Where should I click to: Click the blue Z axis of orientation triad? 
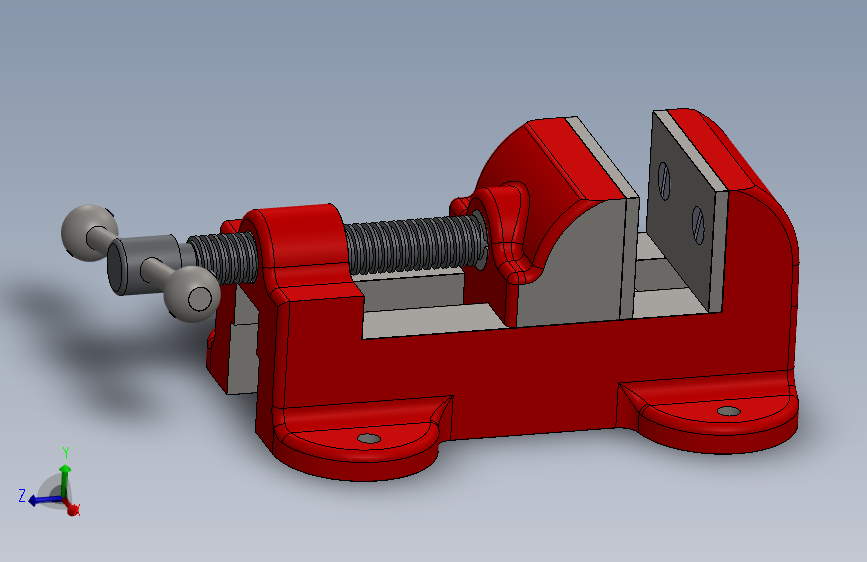tap(44, 501)
